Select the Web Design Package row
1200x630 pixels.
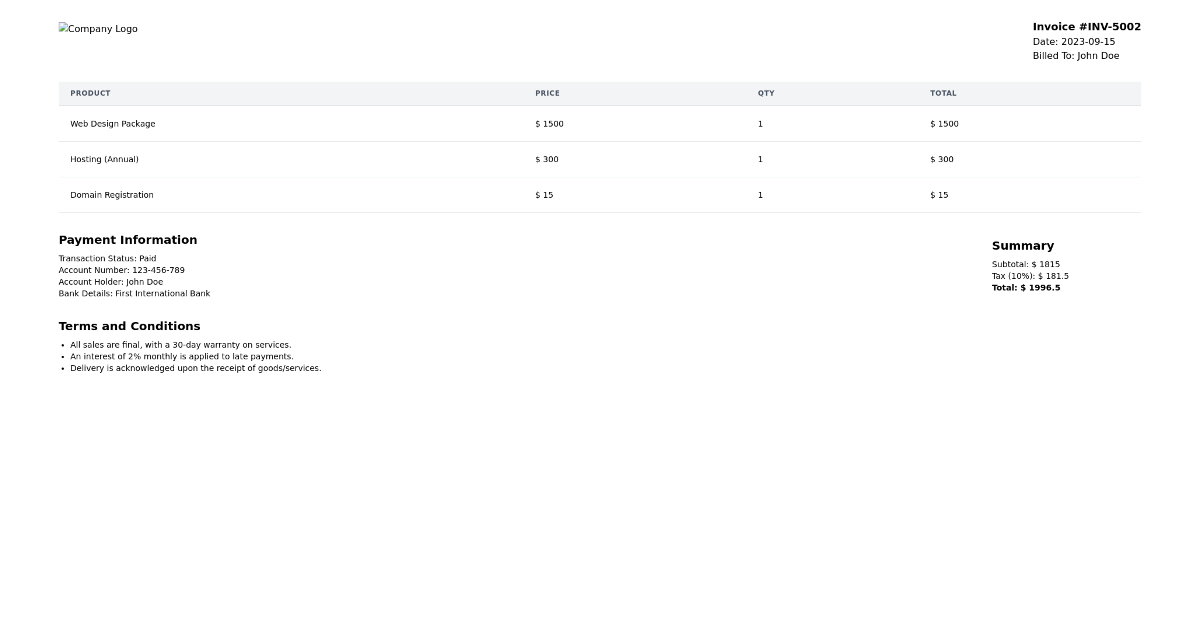(112, 123)
